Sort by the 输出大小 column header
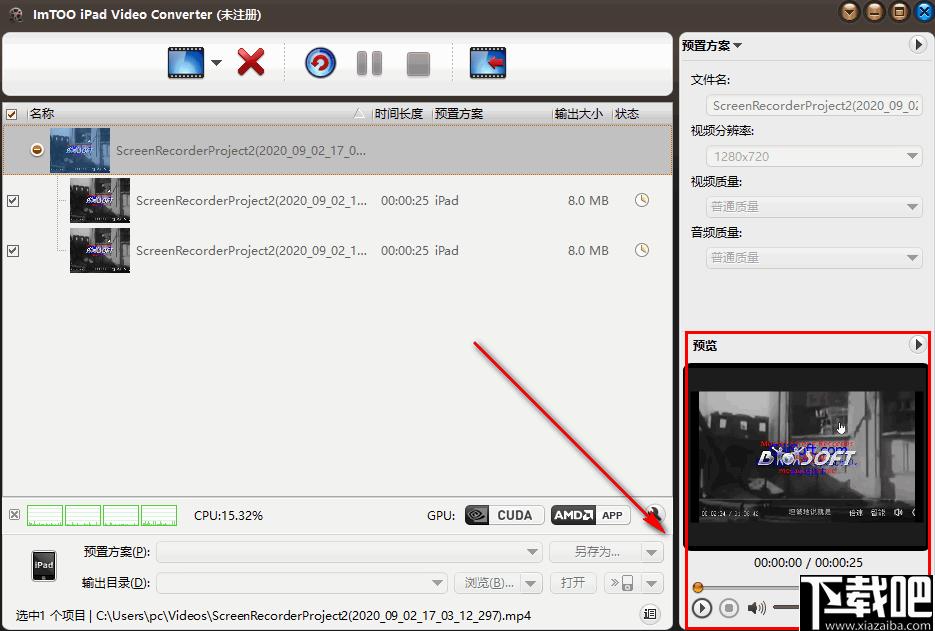The height and width of the screenshot is (631, 935). click(578, 113)
